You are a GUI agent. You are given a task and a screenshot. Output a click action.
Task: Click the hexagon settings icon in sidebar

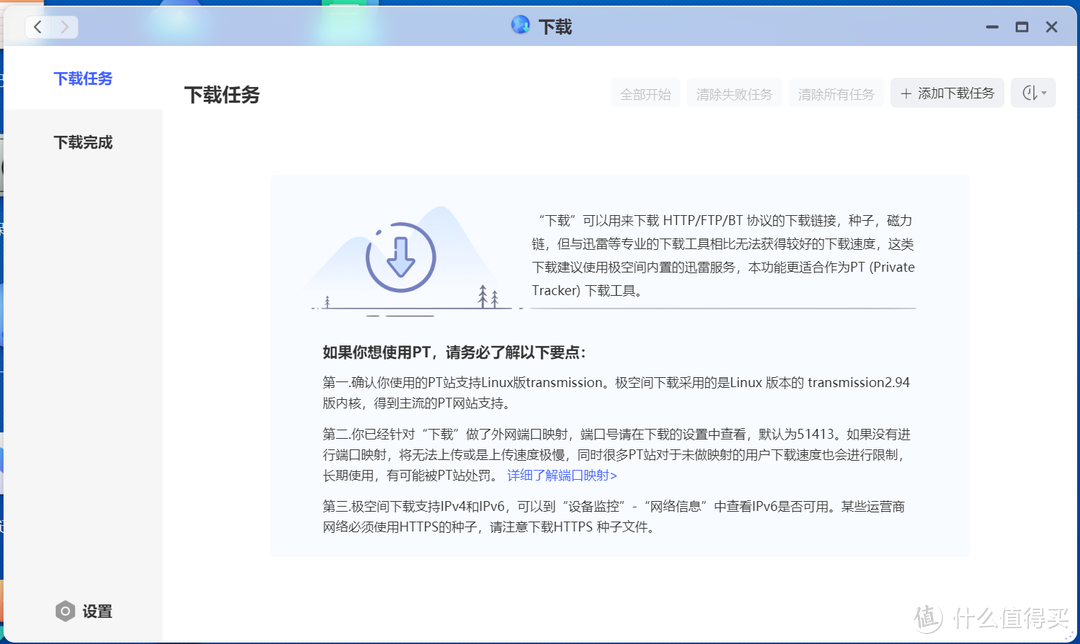pyautogui.click(x=65, y=611)
